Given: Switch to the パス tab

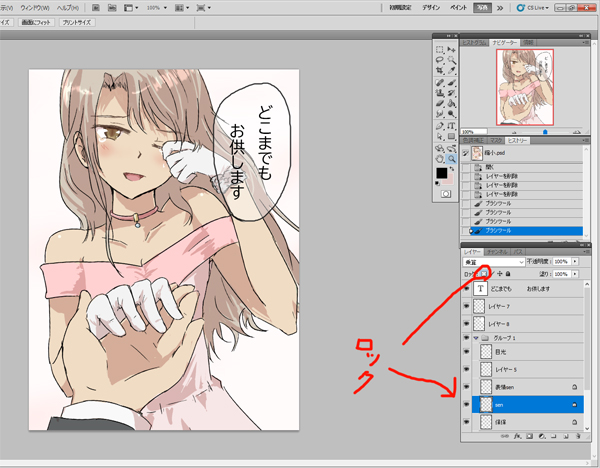Looking at the screenshot, I should (x=518, y=252).
